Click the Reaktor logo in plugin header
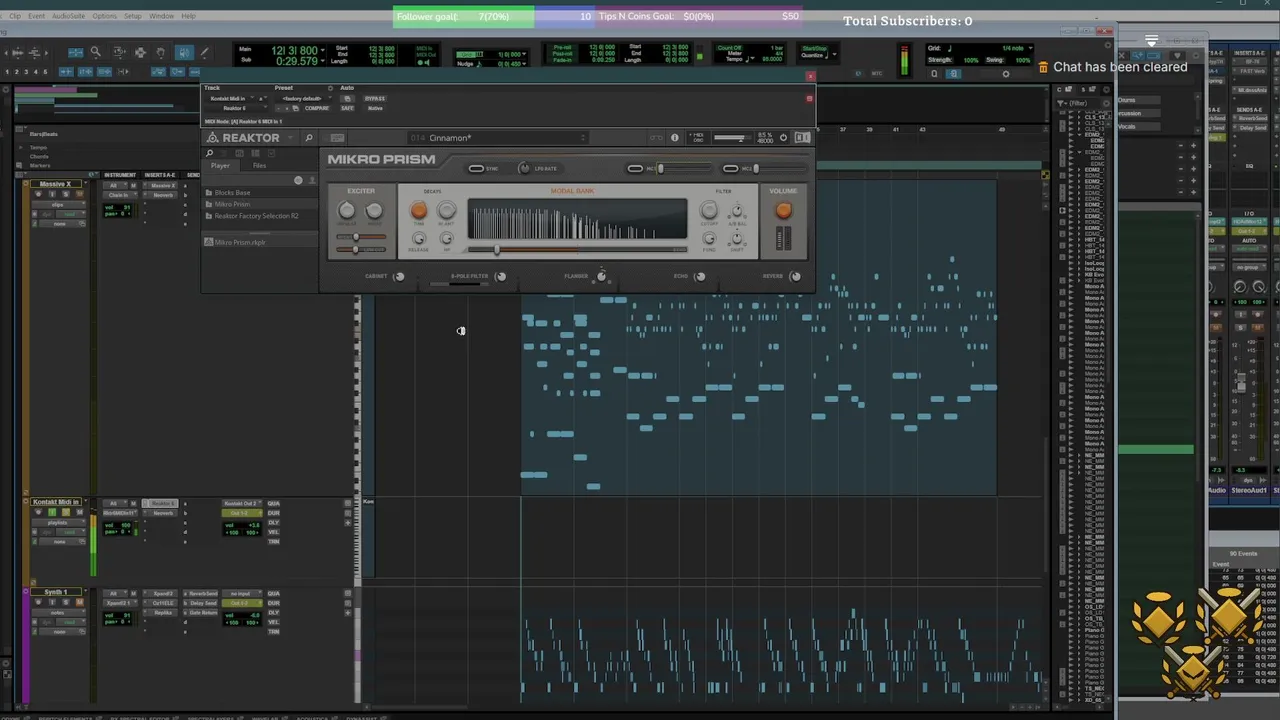This screenshot has height=720, width=1280. coord(244,138)
